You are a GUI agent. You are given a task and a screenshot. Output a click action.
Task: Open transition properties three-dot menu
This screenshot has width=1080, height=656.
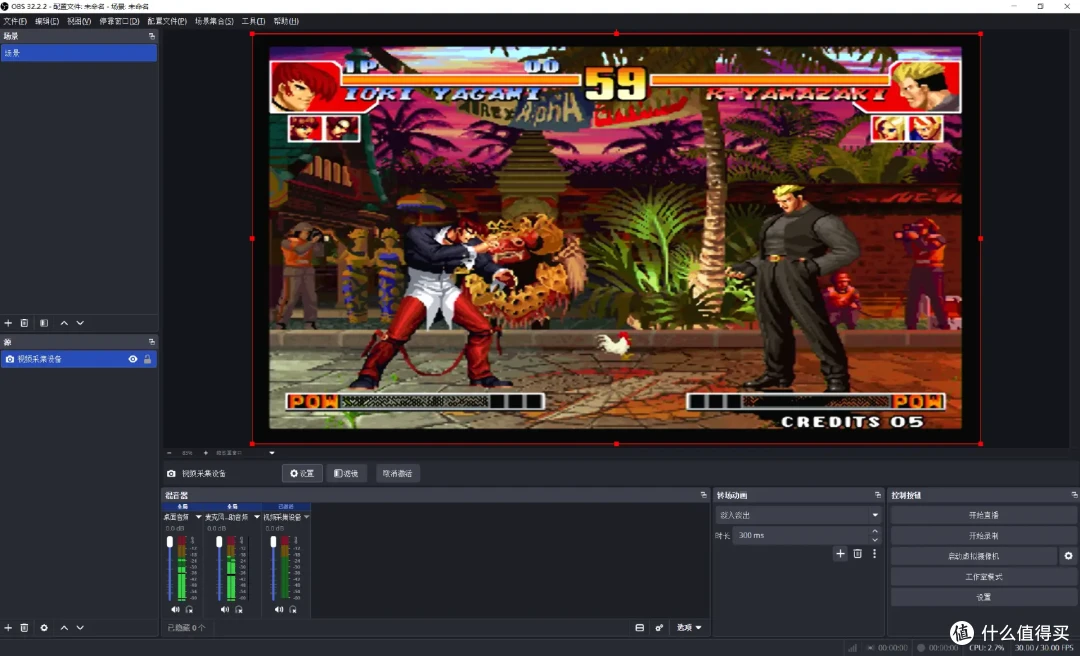[875, 553]
